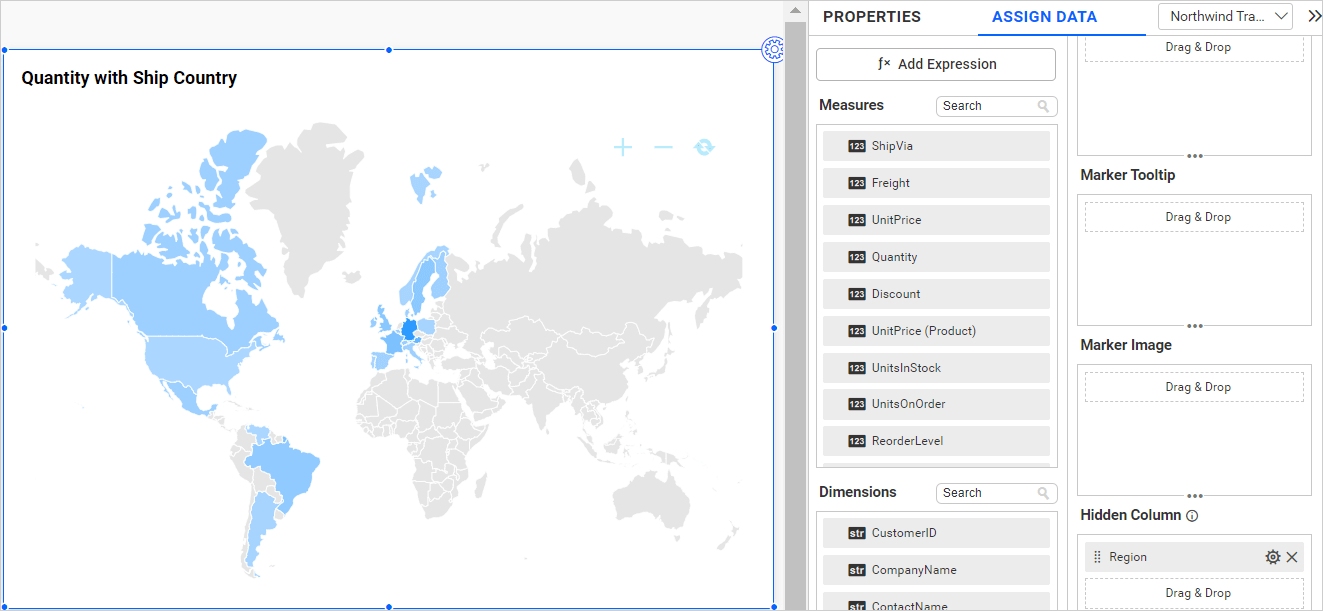Click the Hidden Column info icon
Screen dimensions: 1323x611
(x=1192, y=516)
